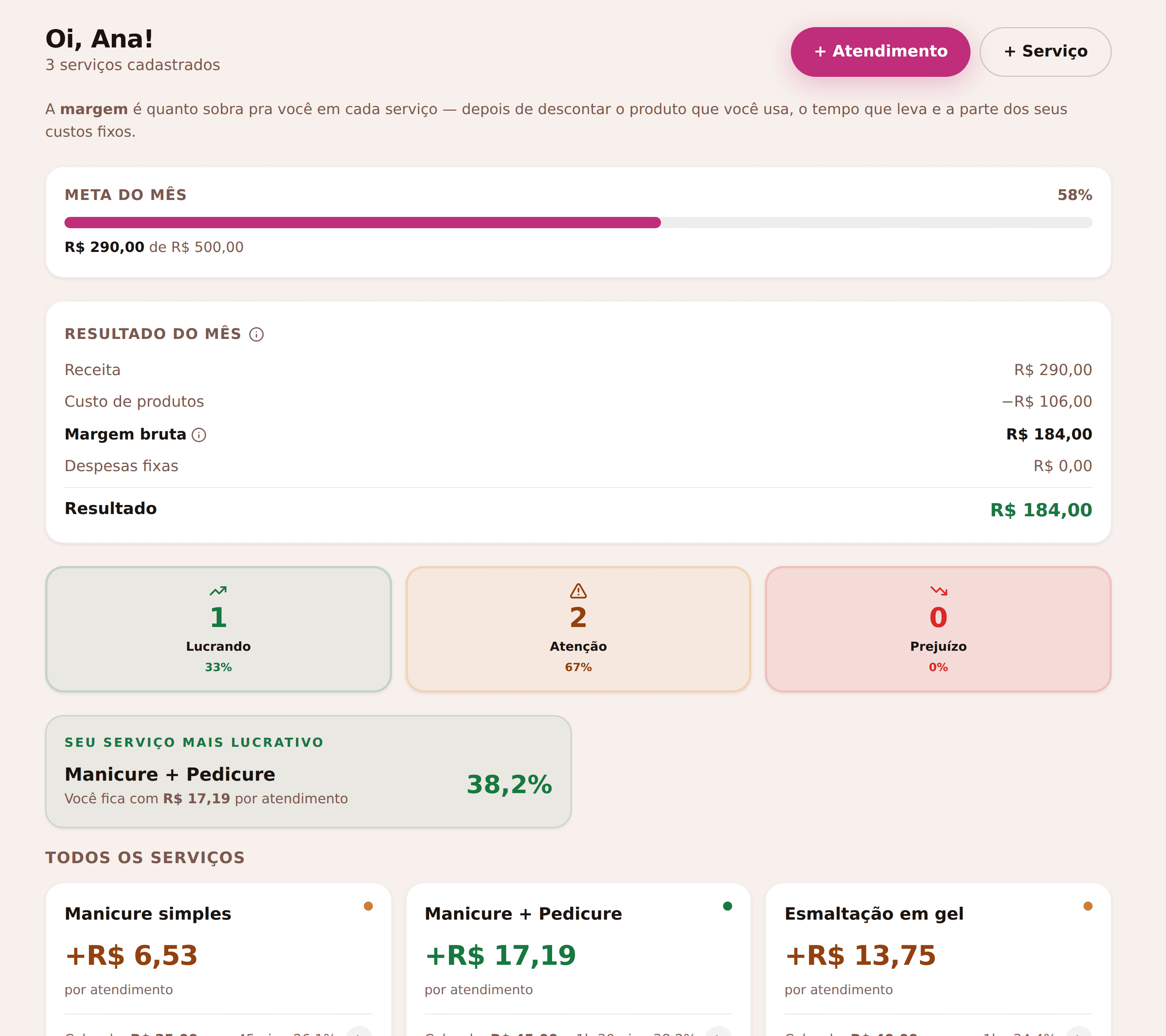The height and width of the screenshot is (1036, 1166).
Task: Open the Lucrando summary card
Action: tap(218, 629)
